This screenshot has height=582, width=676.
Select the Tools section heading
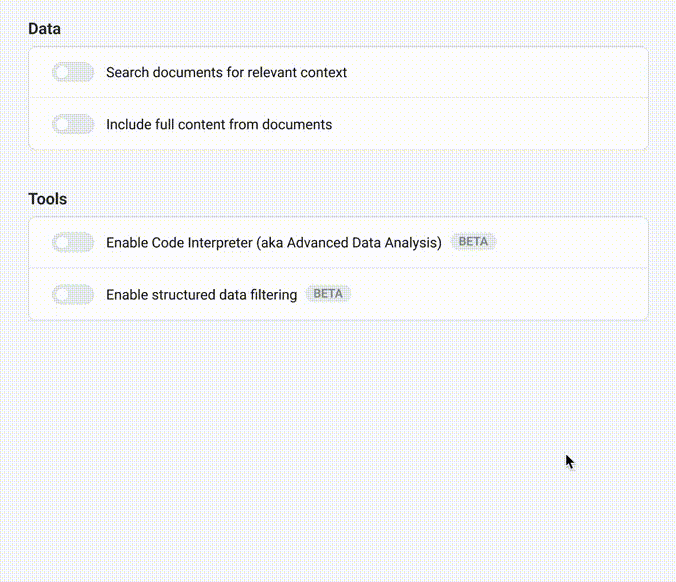click(x=47, y=199)
